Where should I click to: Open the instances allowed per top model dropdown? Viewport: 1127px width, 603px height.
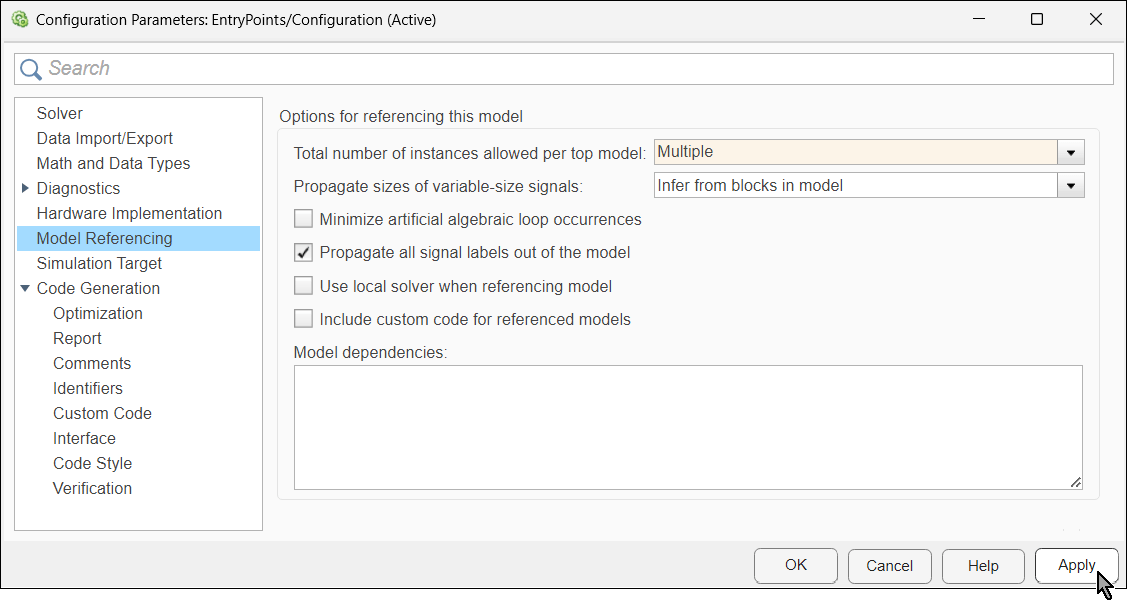[1070, 151]
